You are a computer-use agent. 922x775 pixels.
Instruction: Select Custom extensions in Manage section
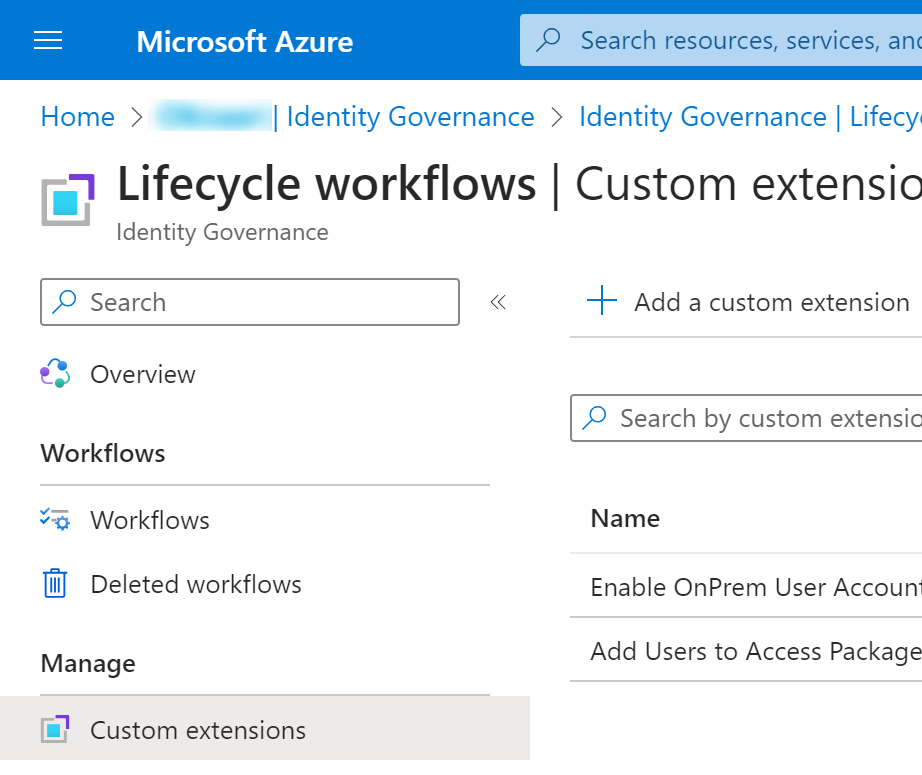tap(265, 729)
